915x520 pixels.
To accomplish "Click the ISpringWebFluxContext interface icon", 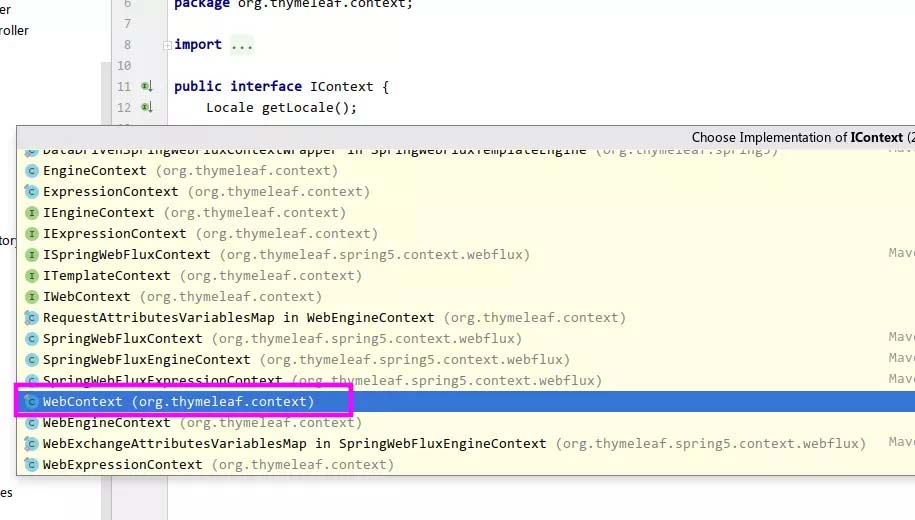I will (x=32, y=255).
